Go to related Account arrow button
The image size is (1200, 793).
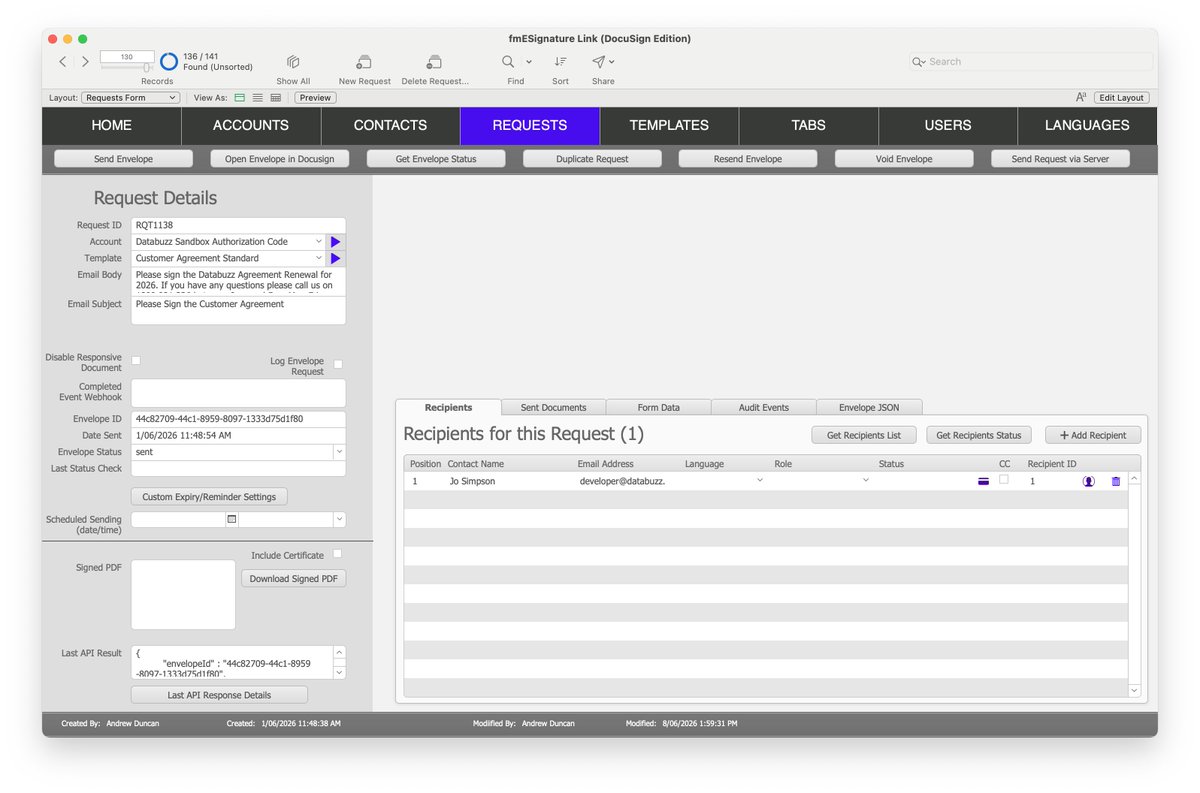click(335, 242)
